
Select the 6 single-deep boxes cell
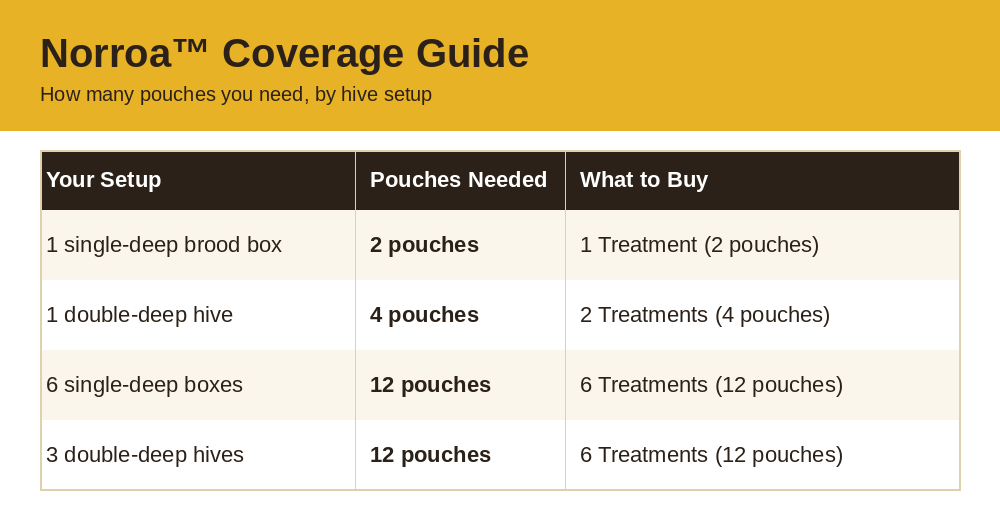click(x=198, y=385)
